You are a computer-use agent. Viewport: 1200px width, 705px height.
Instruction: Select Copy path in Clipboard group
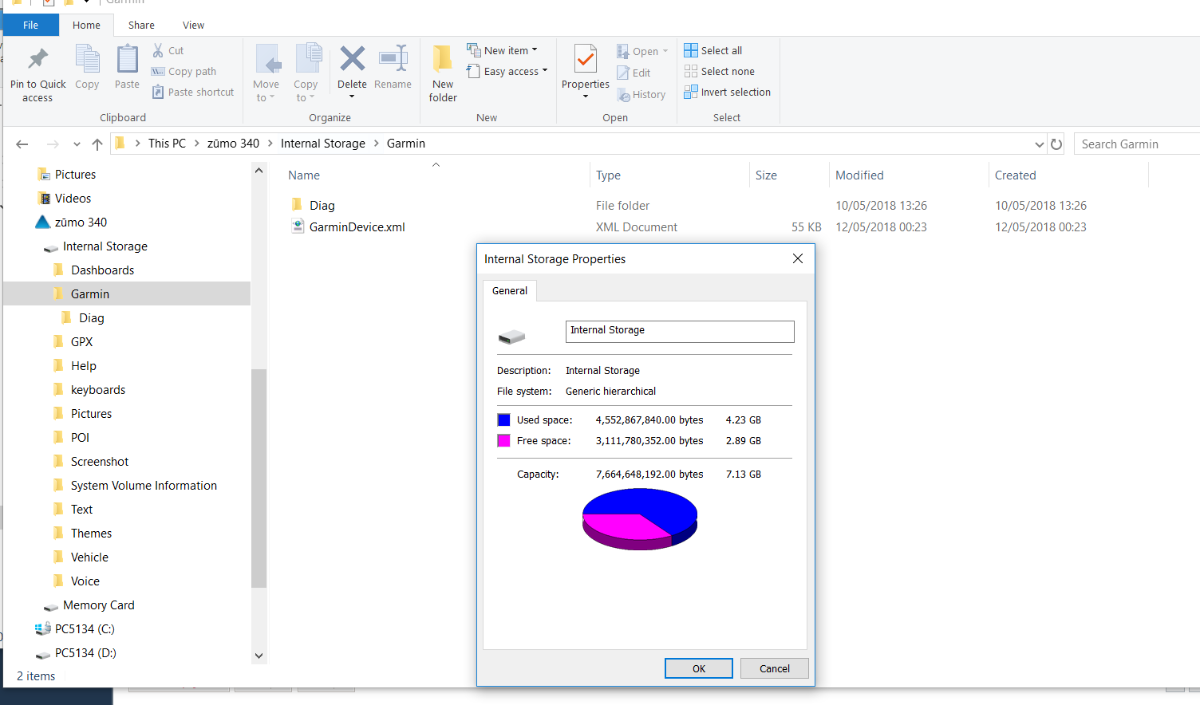coord(184,71)
